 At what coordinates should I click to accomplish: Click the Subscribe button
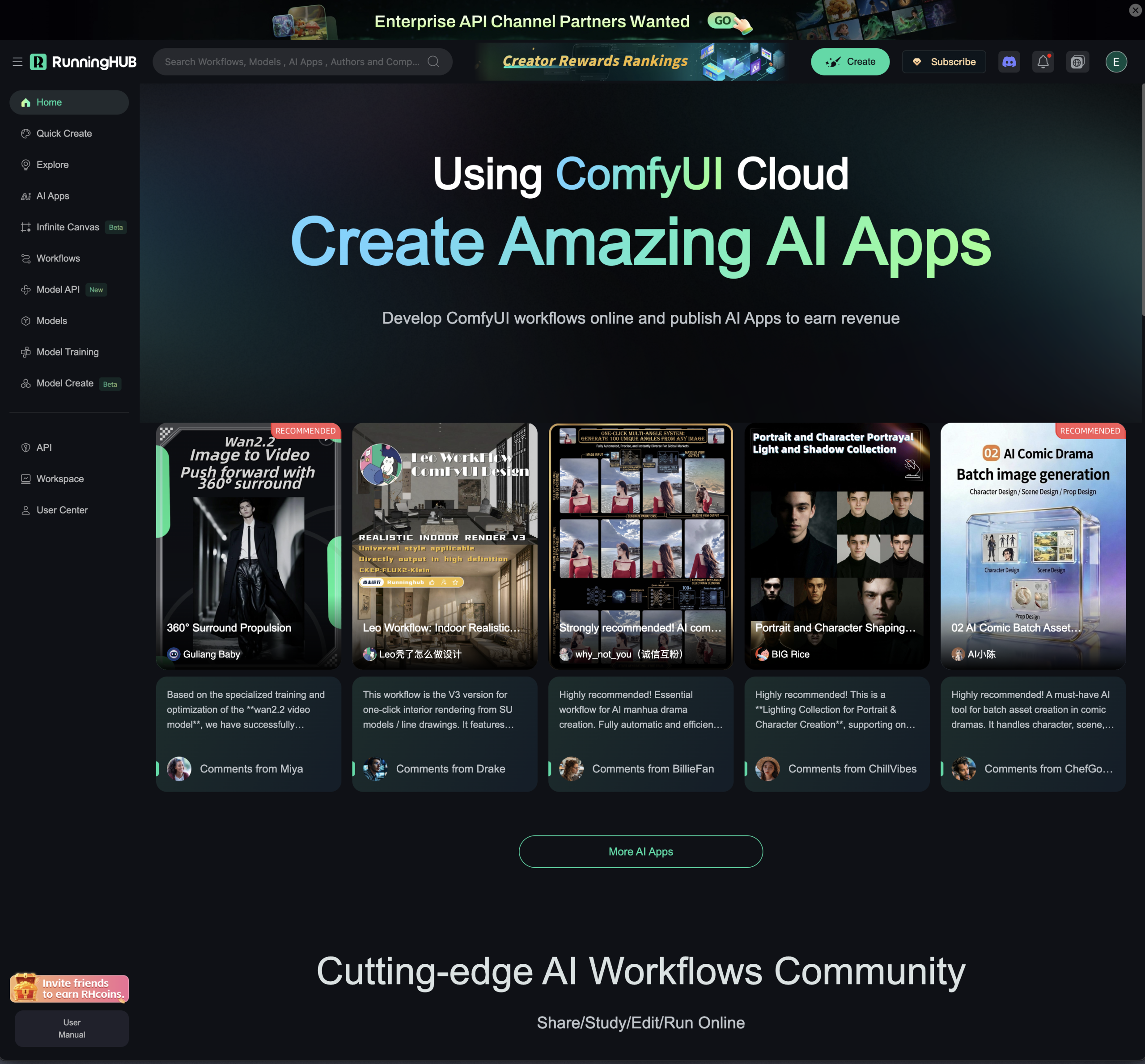pyautogui.click(x=944, y=62)
